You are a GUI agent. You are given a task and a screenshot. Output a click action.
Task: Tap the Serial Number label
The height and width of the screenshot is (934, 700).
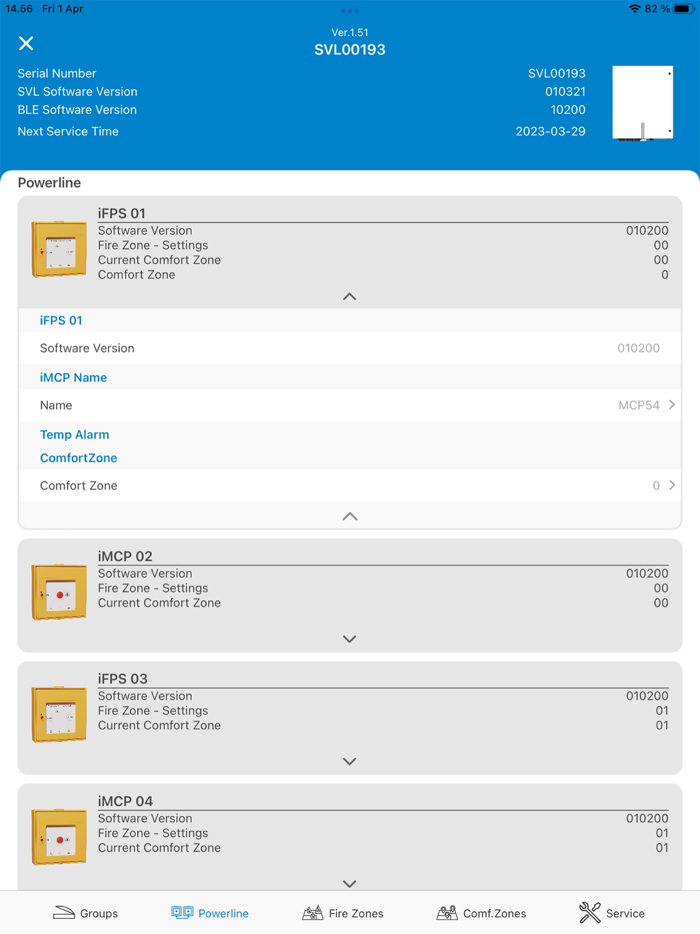tap(57, 73)
